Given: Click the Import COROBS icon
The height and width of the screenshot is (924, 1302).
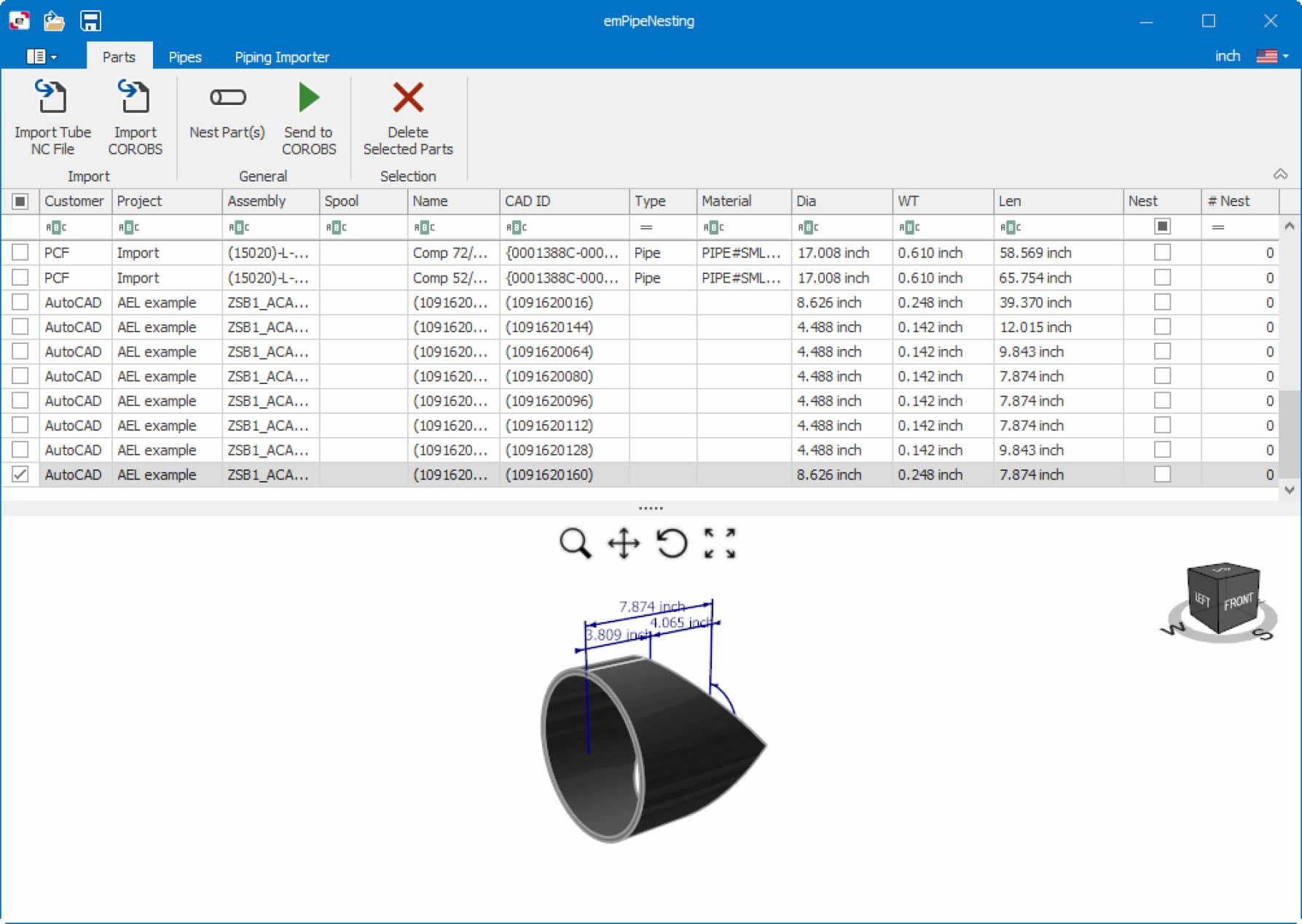Looking at the screenshot, I should 135,98.
